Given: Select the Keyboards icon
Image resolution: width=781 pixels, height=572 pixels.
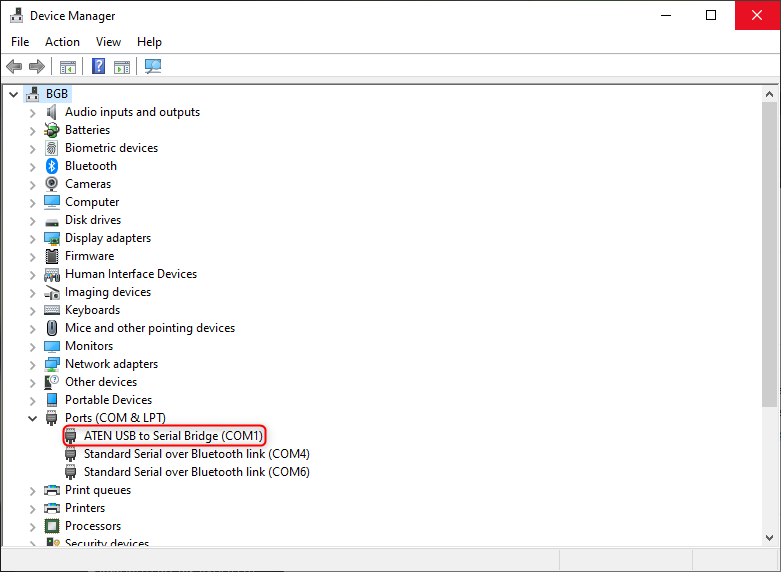Looking at the screenshot, I should (52, 310).
